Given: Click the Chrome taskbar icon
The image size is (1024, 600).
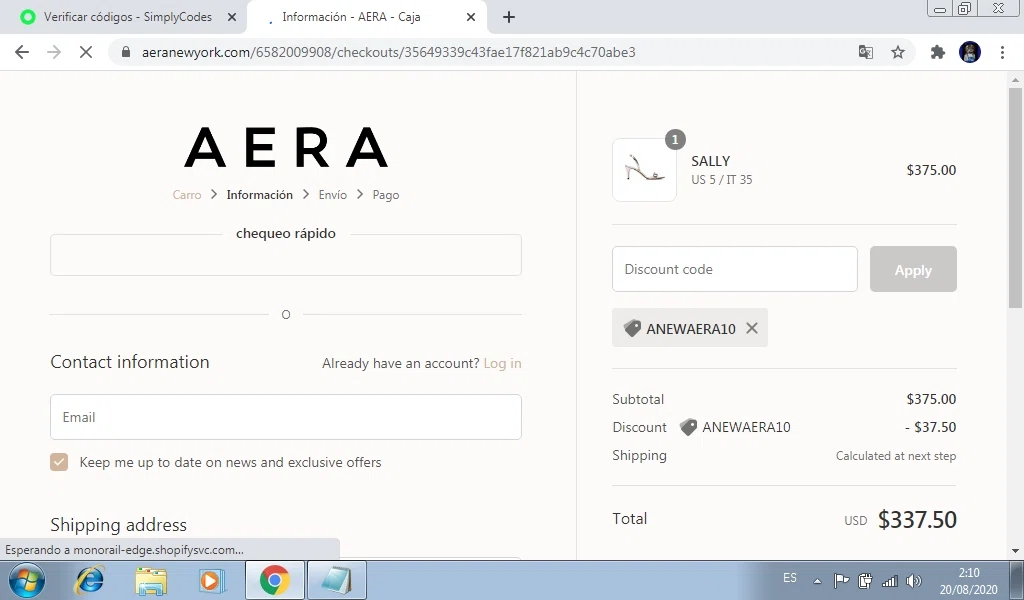Looking at the screenshot, I should pos(274,580).
